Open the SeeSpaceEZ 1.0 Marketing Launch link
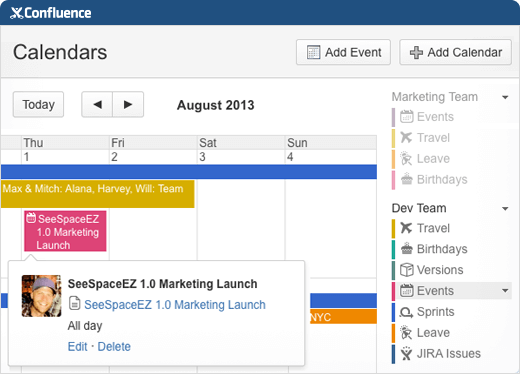Screen dimensions: 520x374 (x=175, y=305)
